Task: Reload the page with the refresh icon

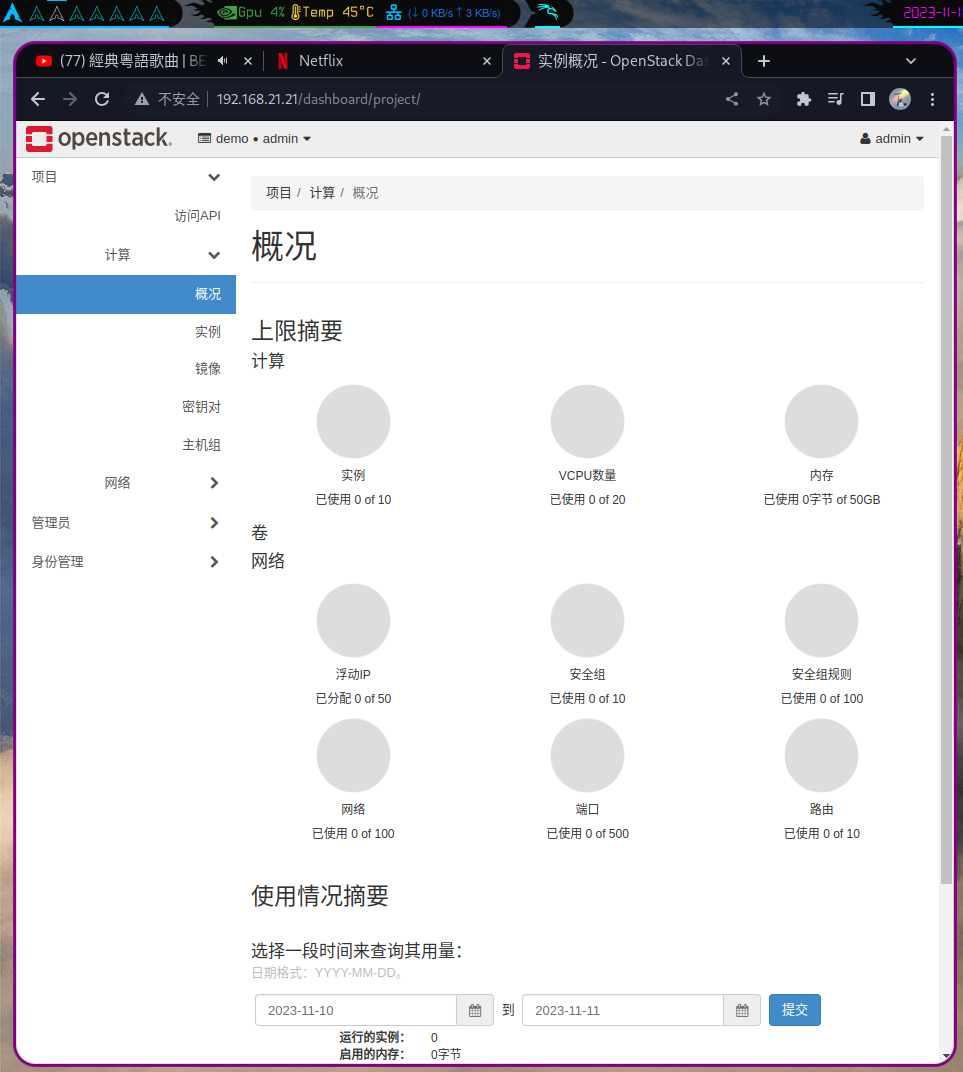Action: (x=102, y=99)
